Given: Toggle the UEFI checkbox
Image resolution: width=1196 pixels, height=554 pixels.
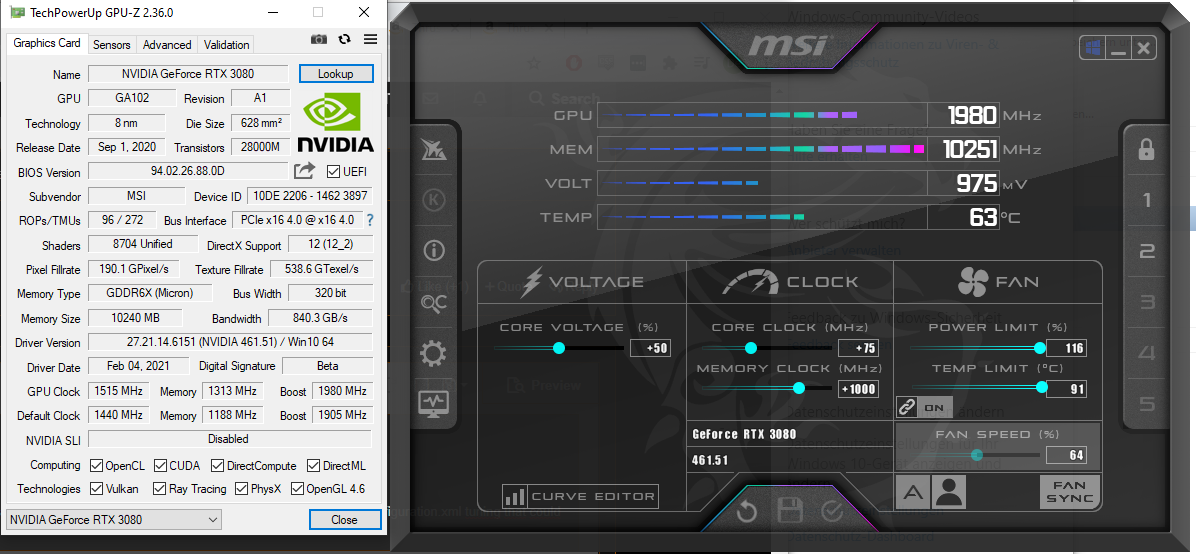Looking at the screenshot, I should pyautogui.click(x=333, y=172).
